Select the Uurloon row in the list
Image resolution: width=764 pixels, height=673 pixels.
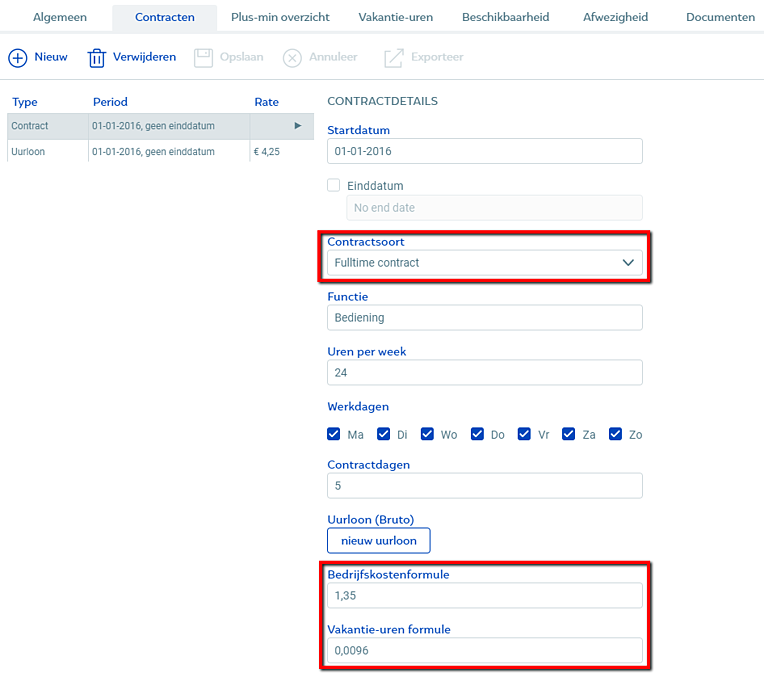pos(150,152)
